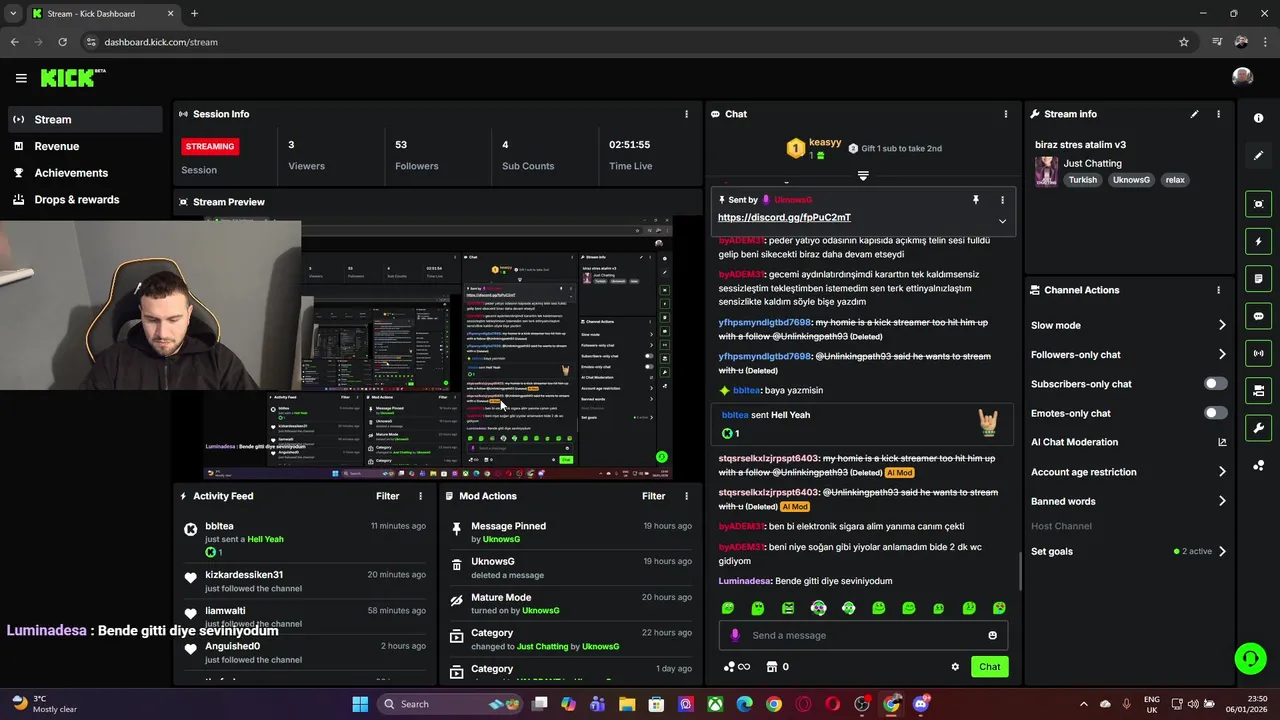Expand Slow mode options
Screen dimensions: 1280x720
click(1222, 325)
